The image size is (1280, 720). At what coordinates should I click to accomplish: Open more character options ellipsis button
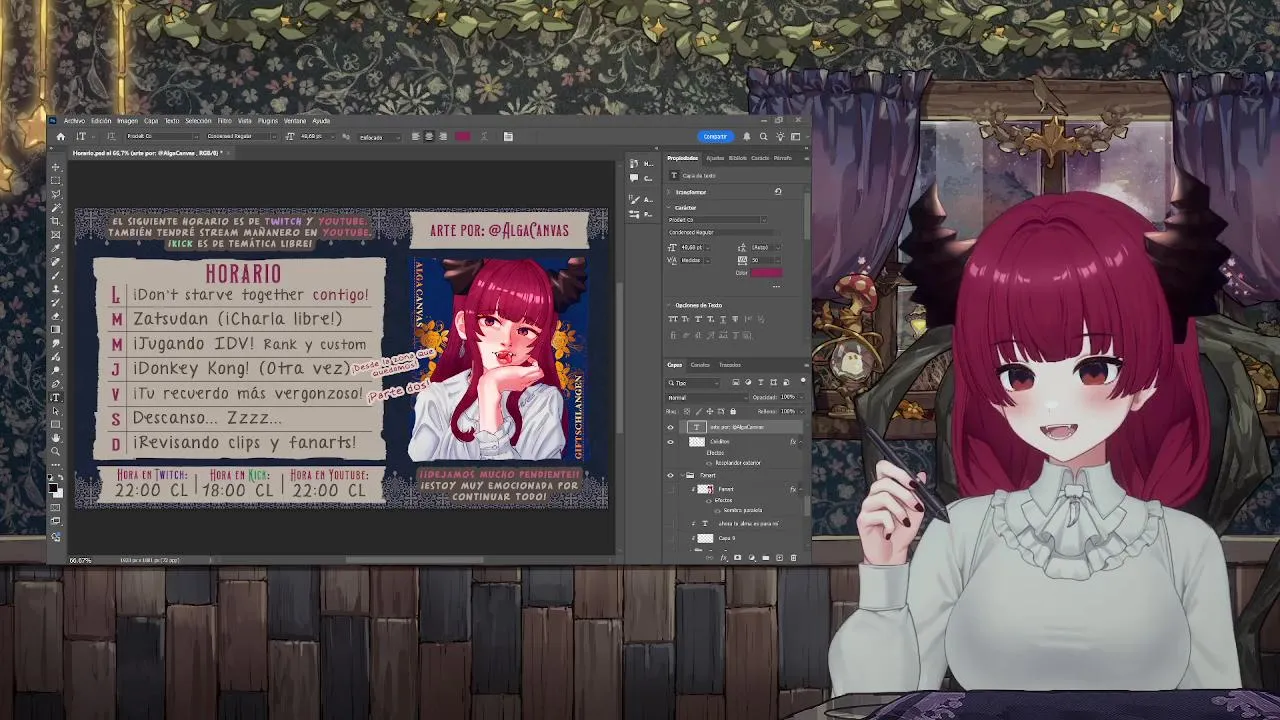(776, 286)
